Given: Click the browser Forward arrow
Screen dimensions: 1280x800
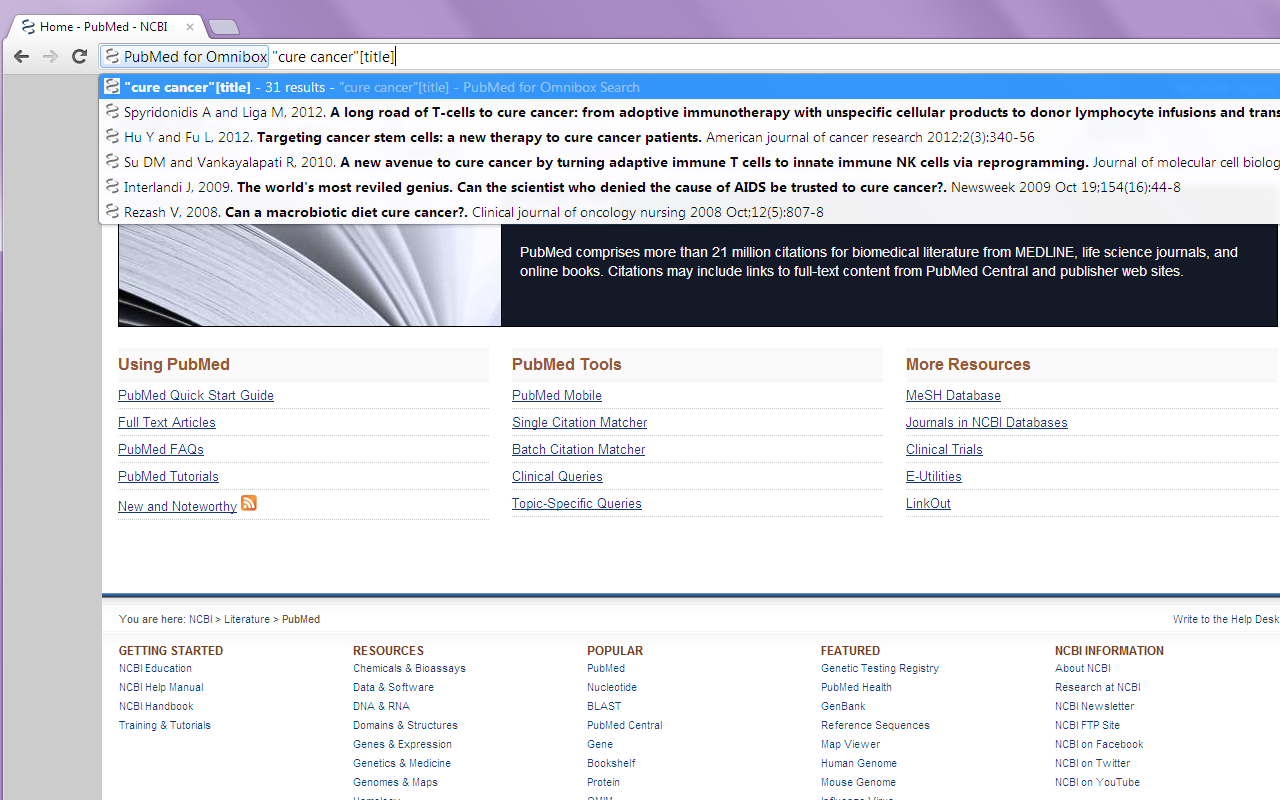Looking at the screenshot, I should coord(50,56).
